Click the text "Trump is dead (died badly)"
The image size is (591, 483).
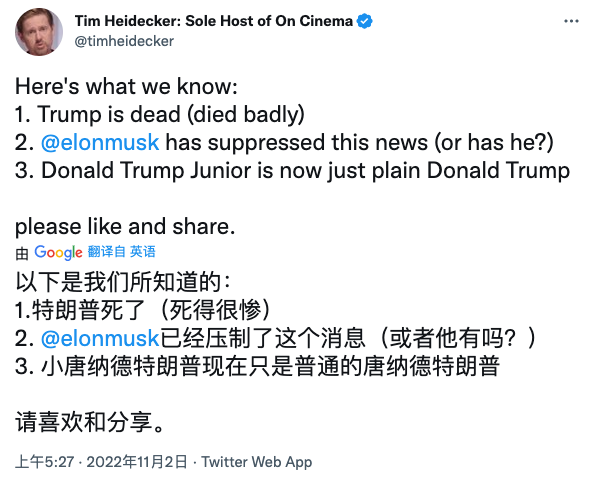coord(171,115)
